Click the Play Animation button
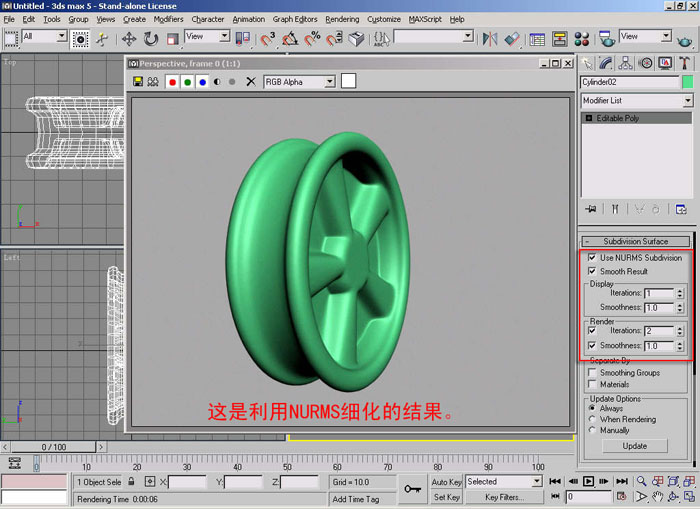700x509 pixels. 588,481
